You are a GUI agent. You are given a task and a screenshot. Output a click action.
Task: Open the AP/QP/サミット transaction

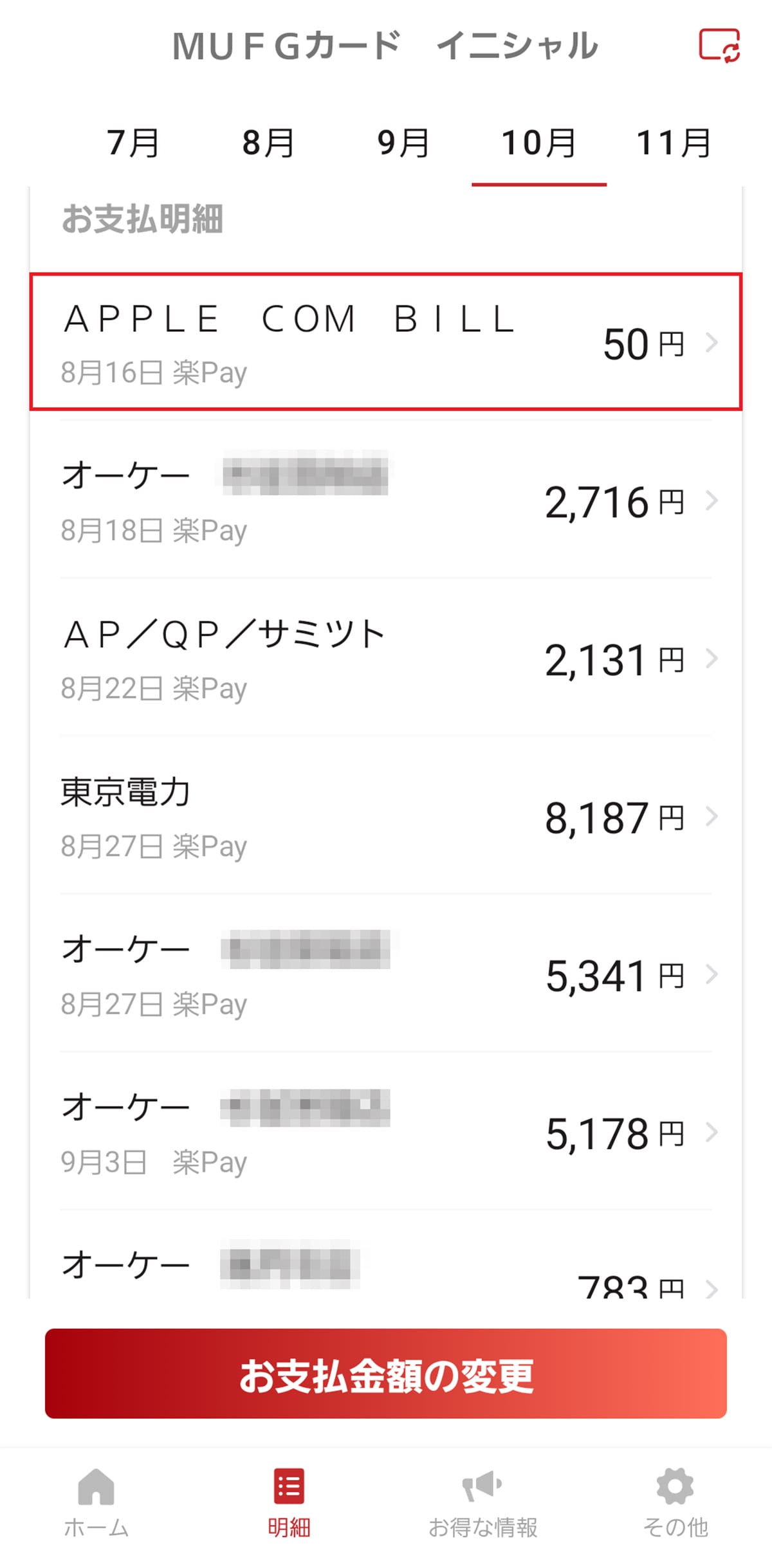(322, 659)
